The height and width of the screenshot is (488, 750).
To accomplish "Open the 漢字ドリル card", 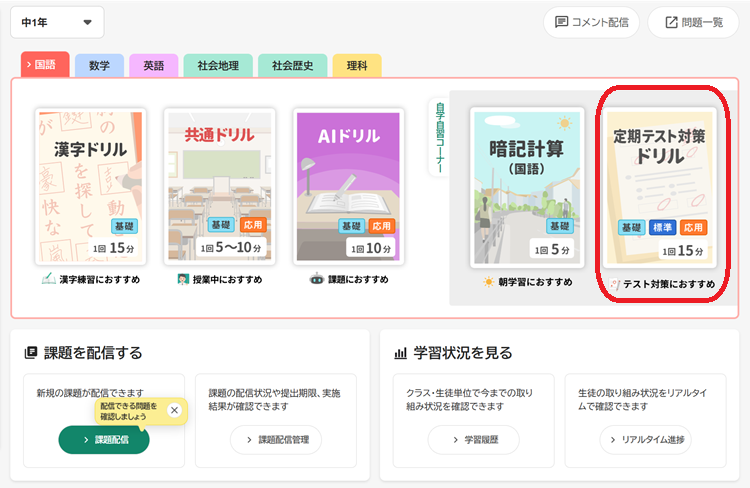I will (91, 187).
